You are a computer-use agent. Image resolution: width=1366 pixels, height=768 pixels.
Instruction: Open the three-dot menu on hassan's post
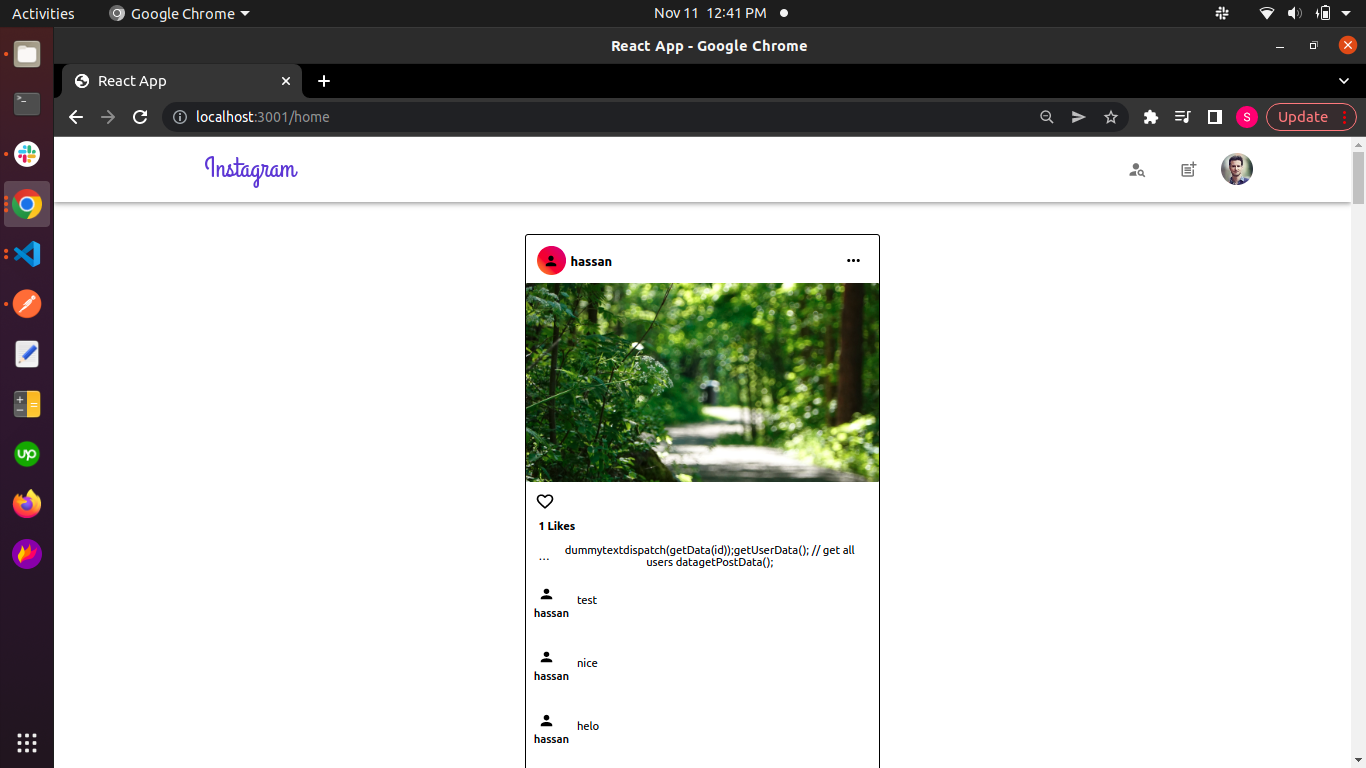tap(853, 261)
